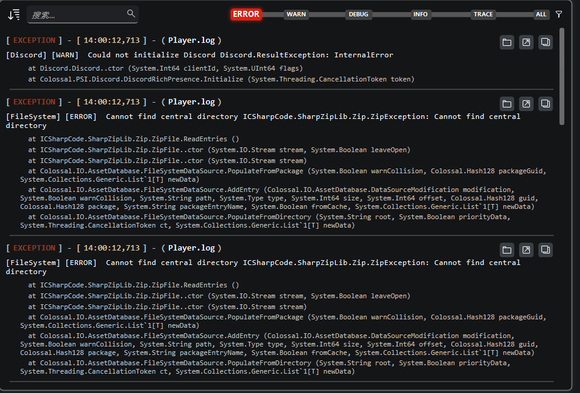Viewport: 580px width, 393px height.
Task: Open the log file externally from the Discord exception entry
Action: click(x=526, y=42)
